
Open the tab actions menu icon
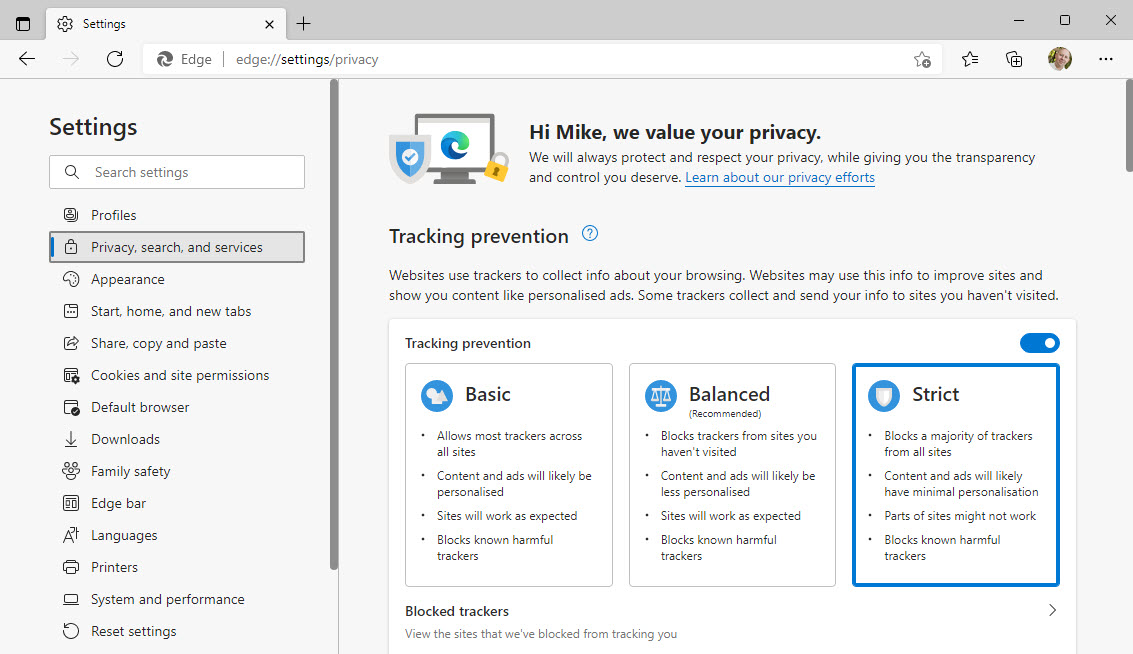(23, 23)
